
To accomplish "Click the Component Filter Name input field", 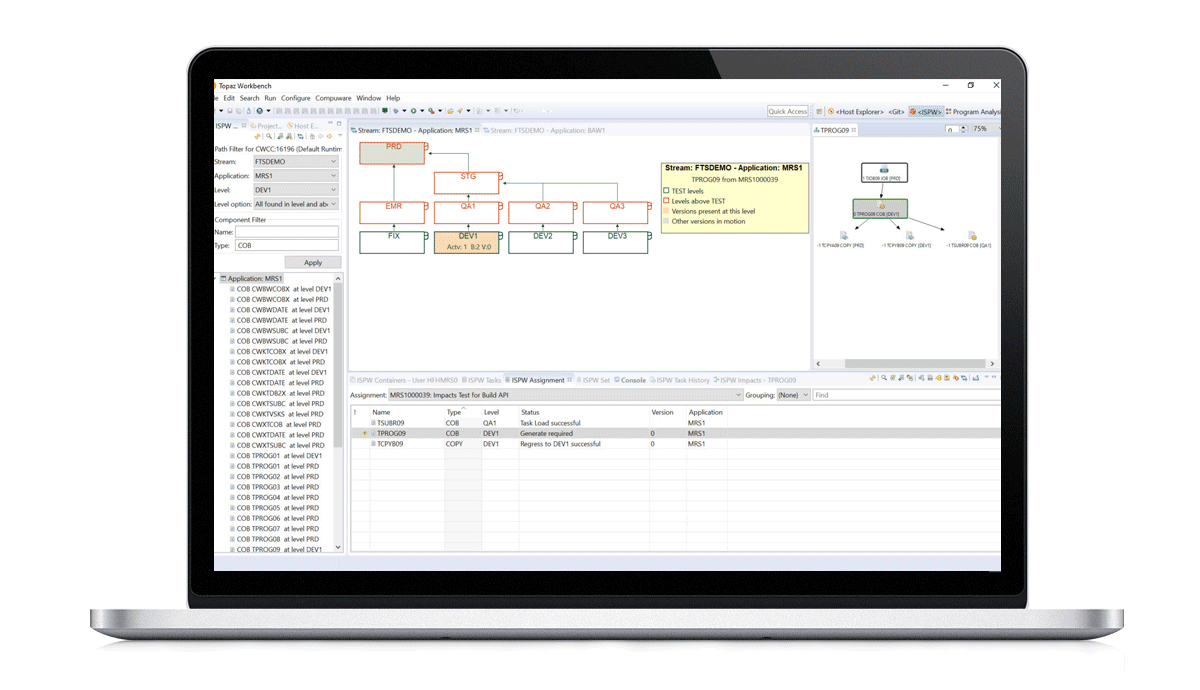I will [287, 231].
